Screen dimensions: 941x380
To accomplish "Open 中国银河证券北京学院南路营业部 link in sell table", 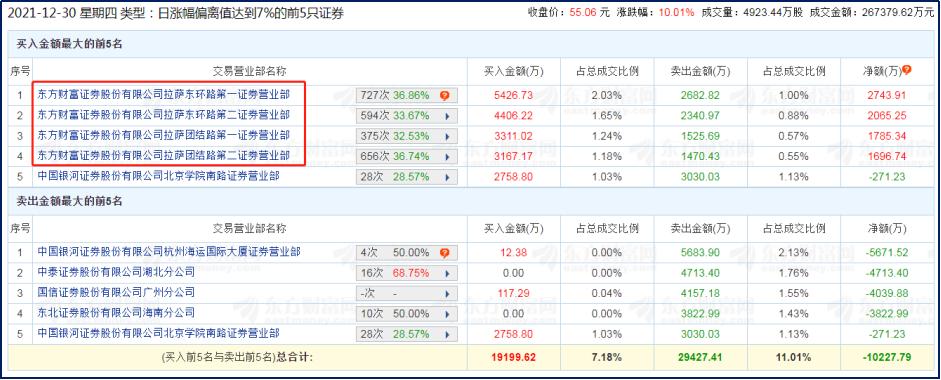I will point(158,333).
